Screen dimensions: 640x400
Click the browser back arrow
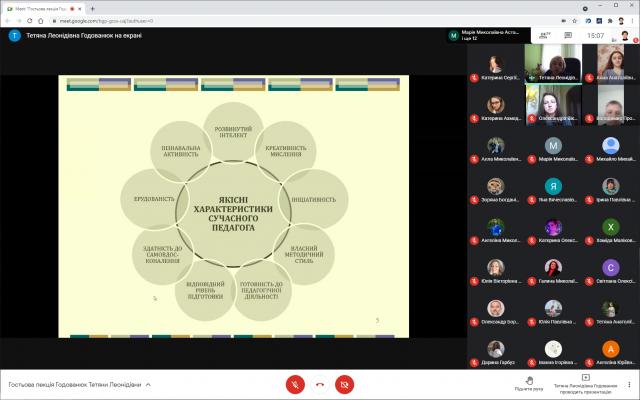9,21
